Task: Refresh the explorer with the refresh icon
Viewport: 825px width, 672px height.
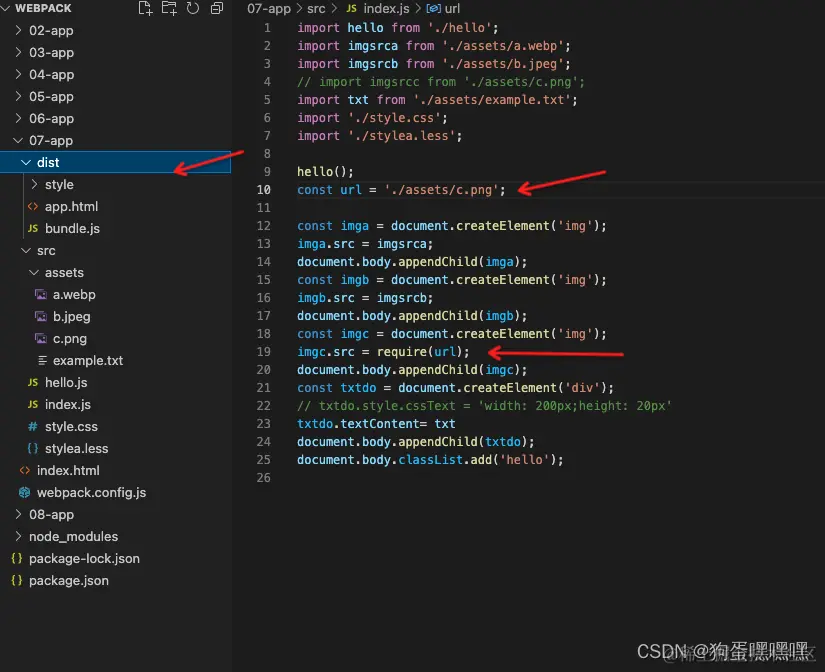Action: click(x=193, y=8)
